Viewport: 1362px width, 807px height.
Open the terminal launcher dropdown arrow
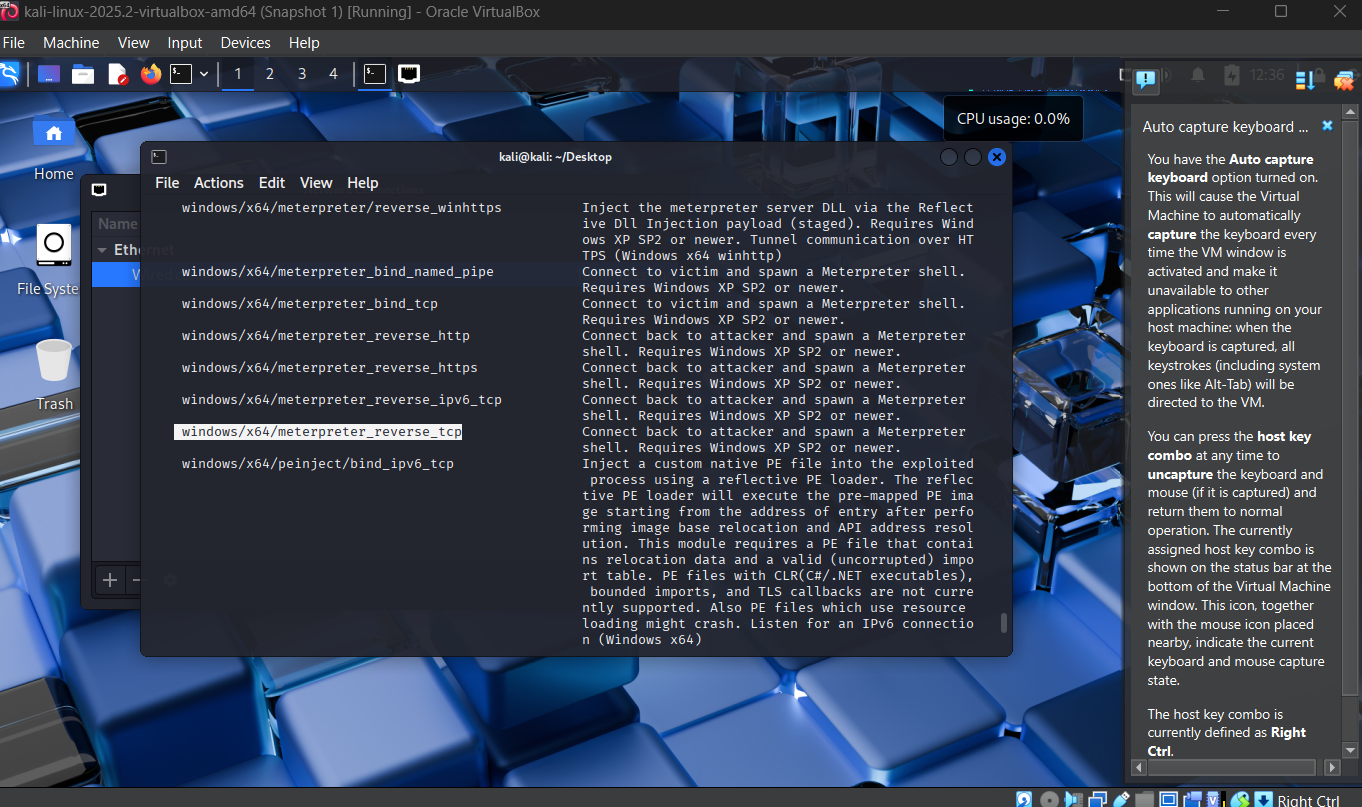(x=204, y=74)
